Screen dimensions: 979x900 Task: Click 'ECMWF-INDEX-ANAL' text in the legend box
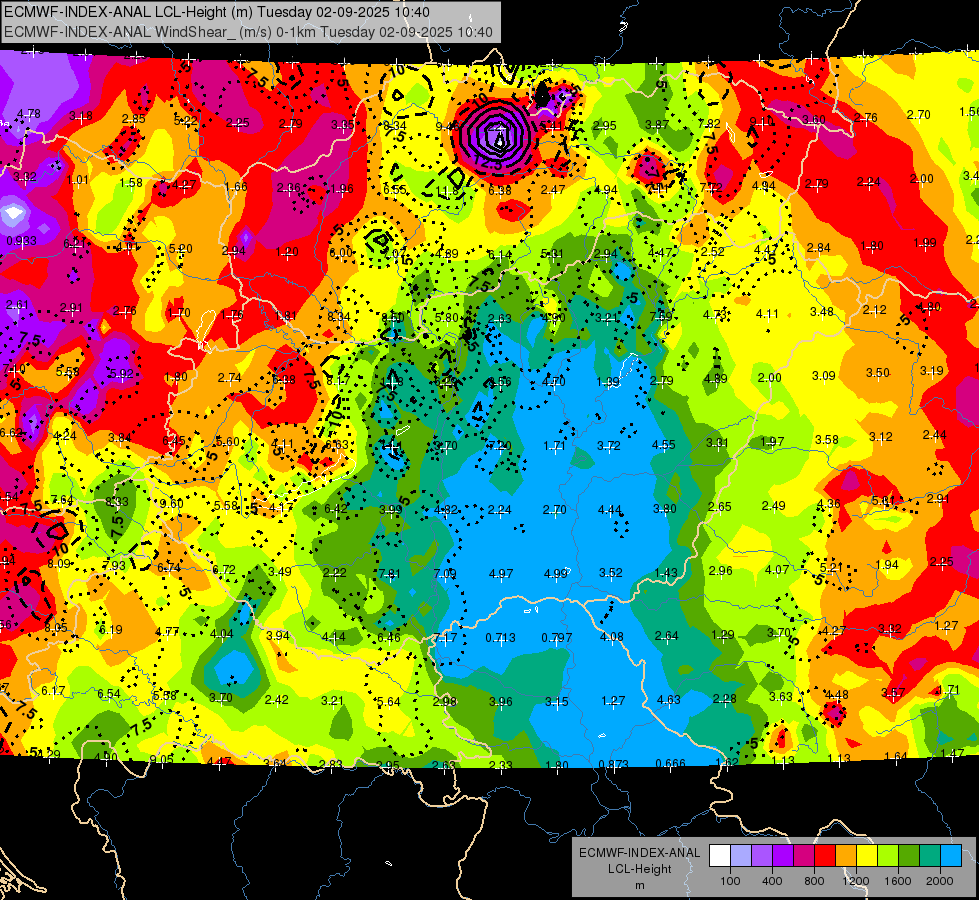click(639, 853)
